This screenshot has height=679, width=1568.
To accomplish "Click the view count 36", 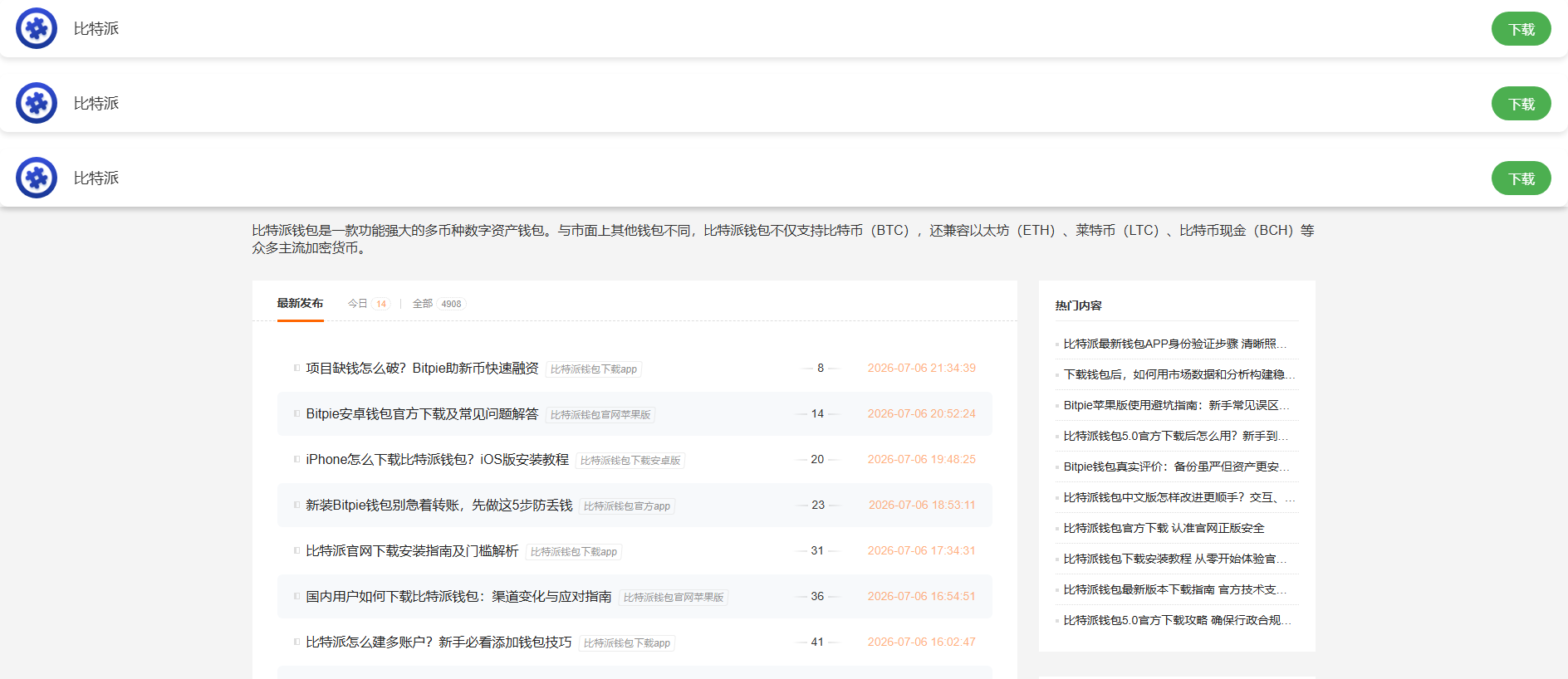I will click(817, 596).
